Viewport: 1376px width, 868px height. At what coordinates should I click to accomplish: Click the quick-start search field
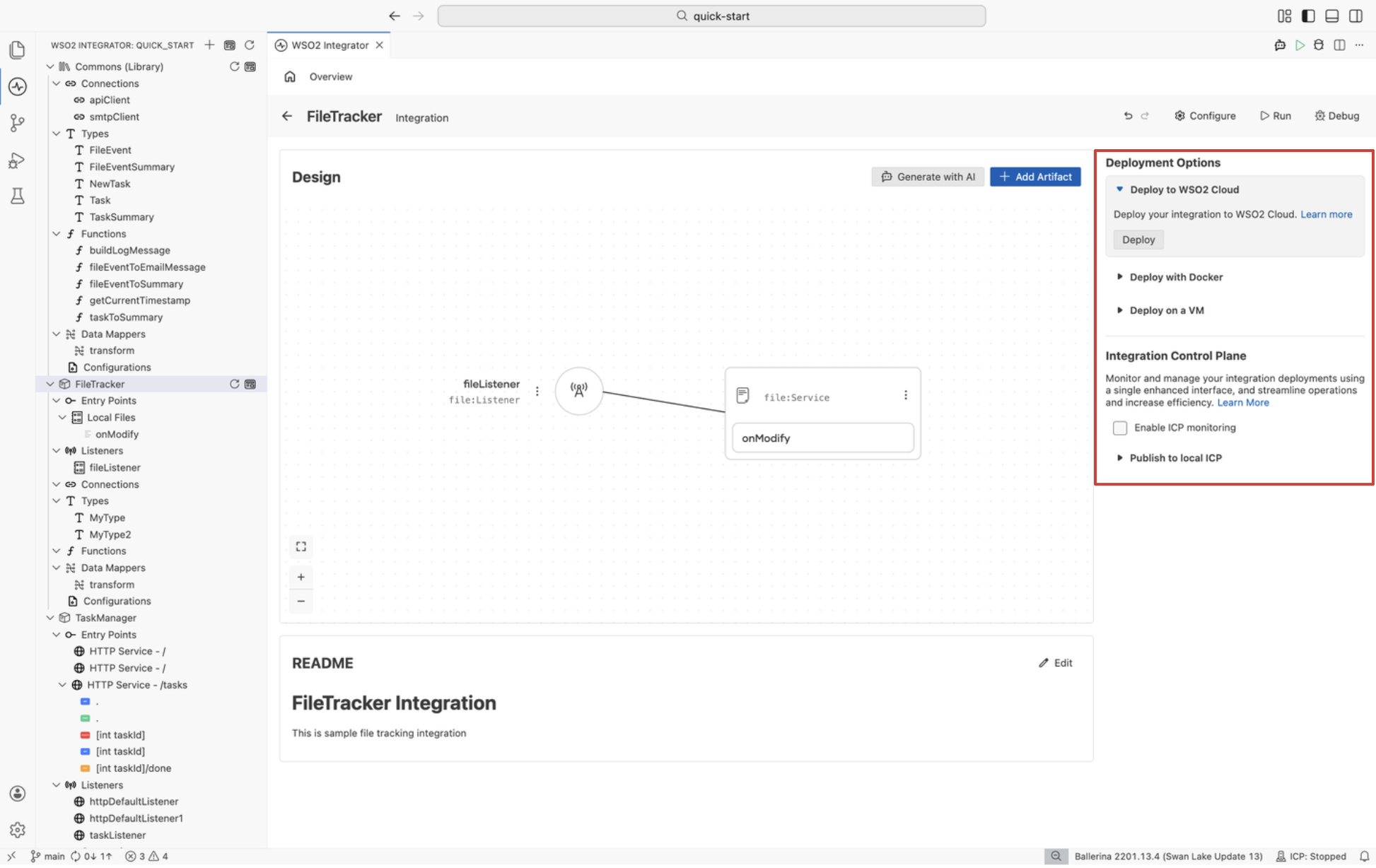pos(711,16)
